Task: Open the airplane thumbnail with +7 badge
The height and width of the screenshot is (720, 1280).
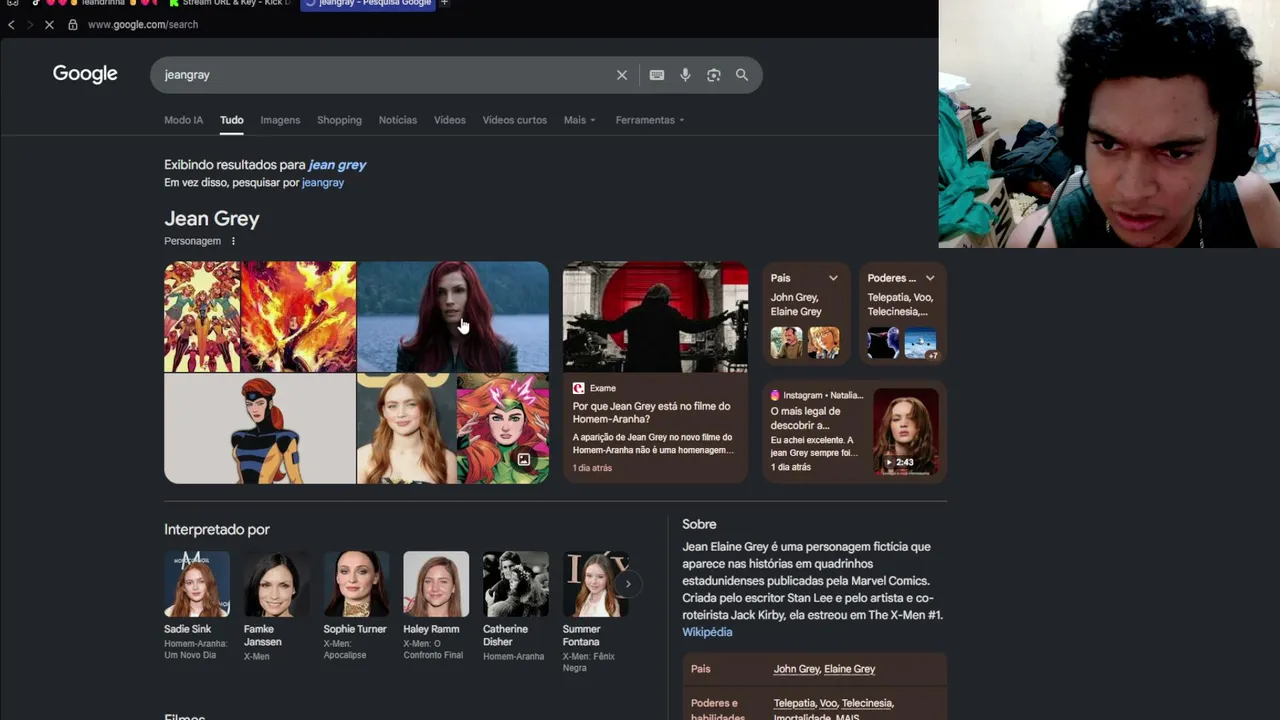Action: [921, 343]
